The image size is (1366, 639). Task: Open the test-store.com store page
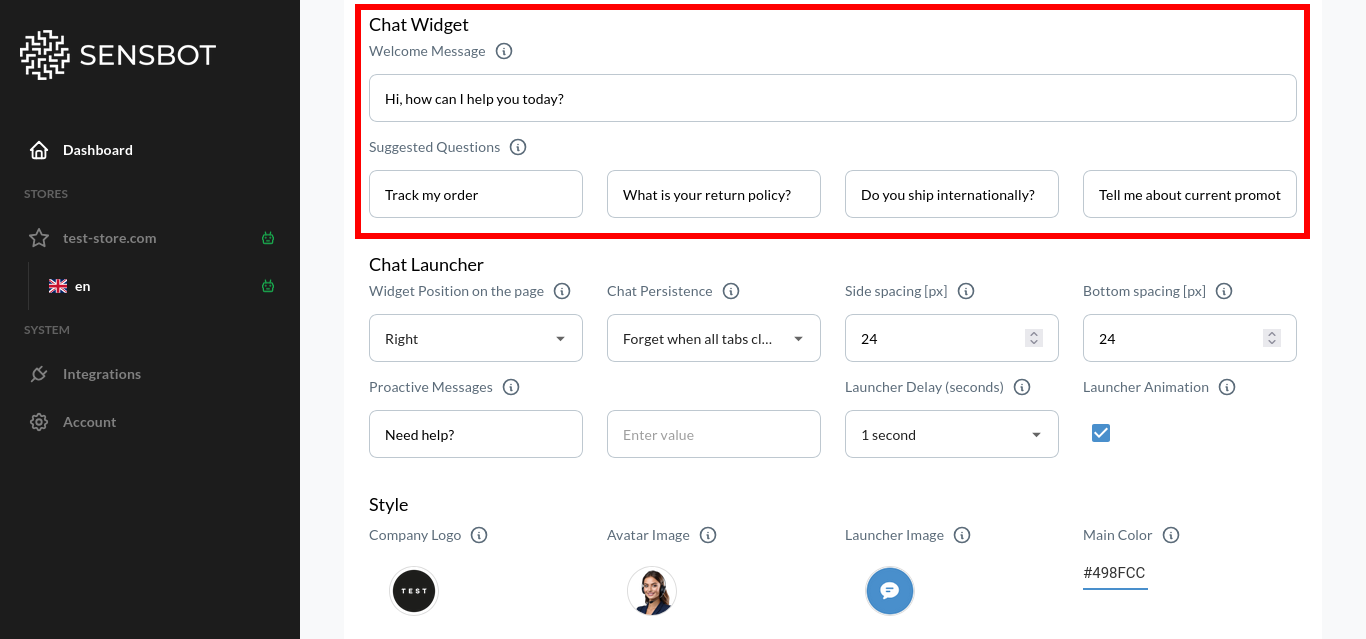tap(110, 238)
